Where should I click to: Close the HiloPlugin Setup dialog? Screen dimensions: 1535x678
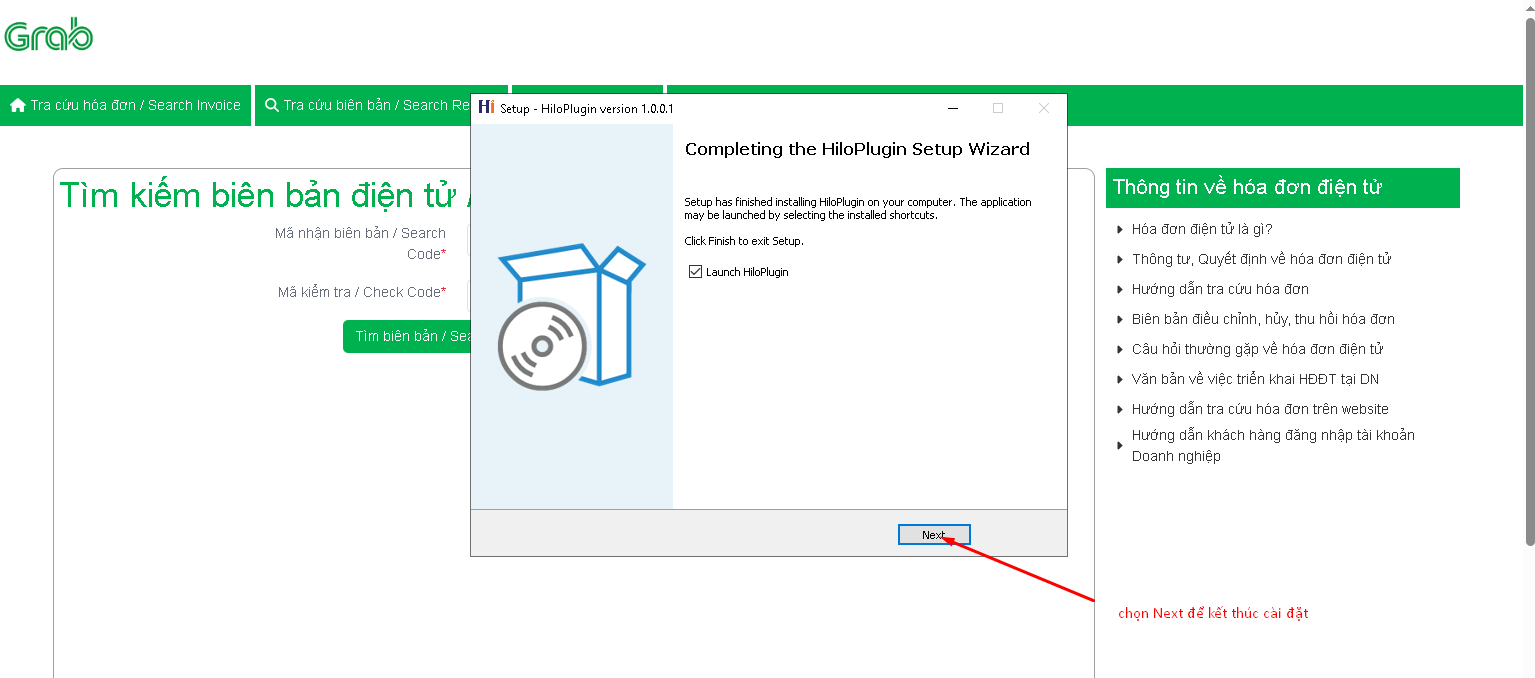pos(1043,108)
